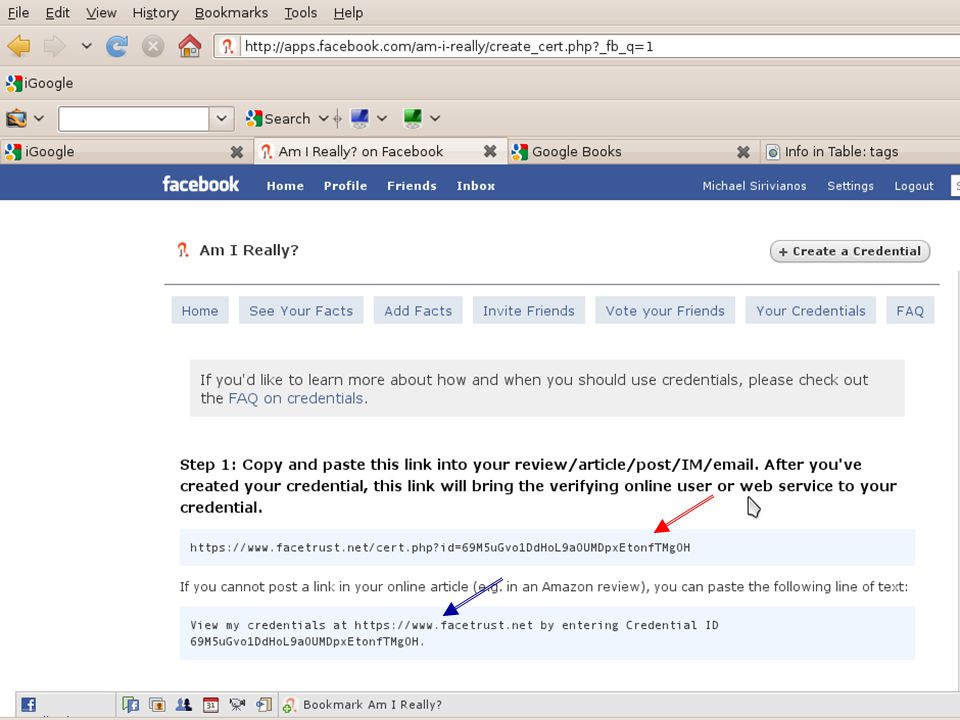
Task: Open the app's Home tab
Action: click(x=200, y=311)
